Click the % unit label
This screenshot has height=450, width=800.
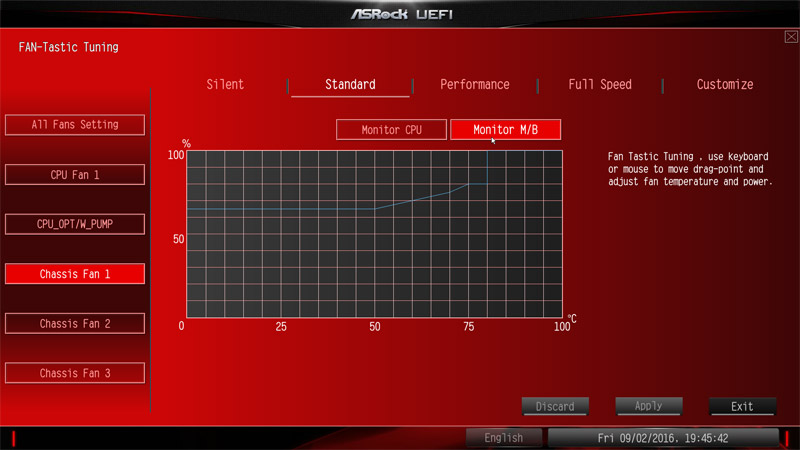click(186, 143)
